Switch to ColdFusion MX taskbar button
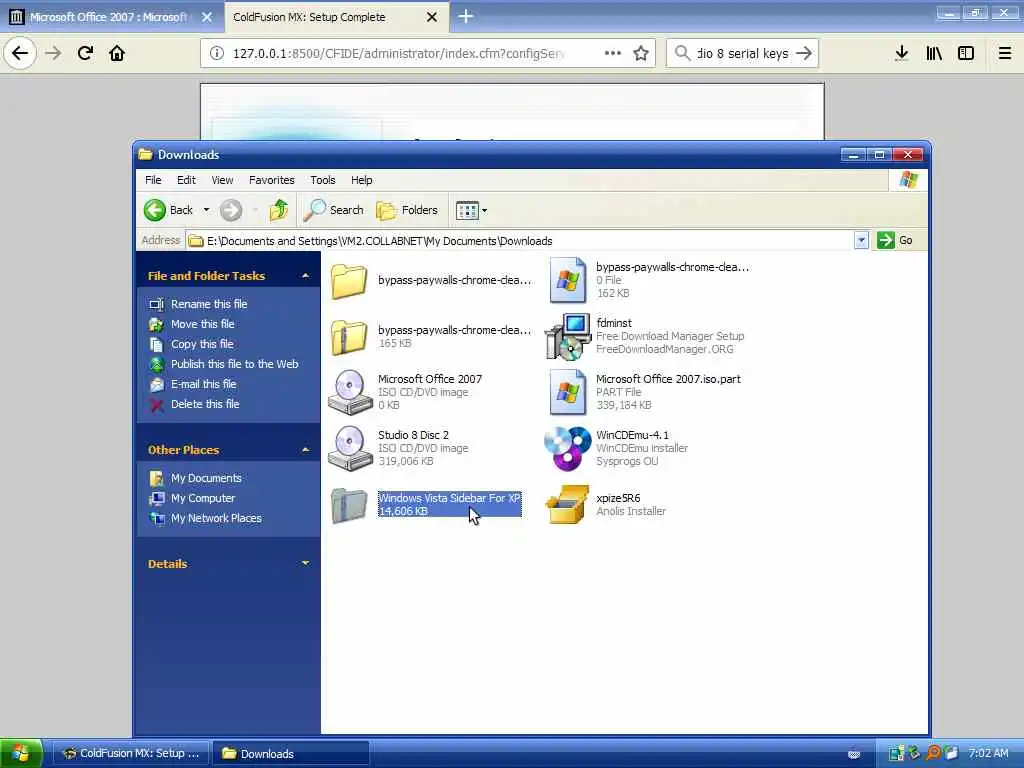The image size is (1024, 768). point(131,754)
